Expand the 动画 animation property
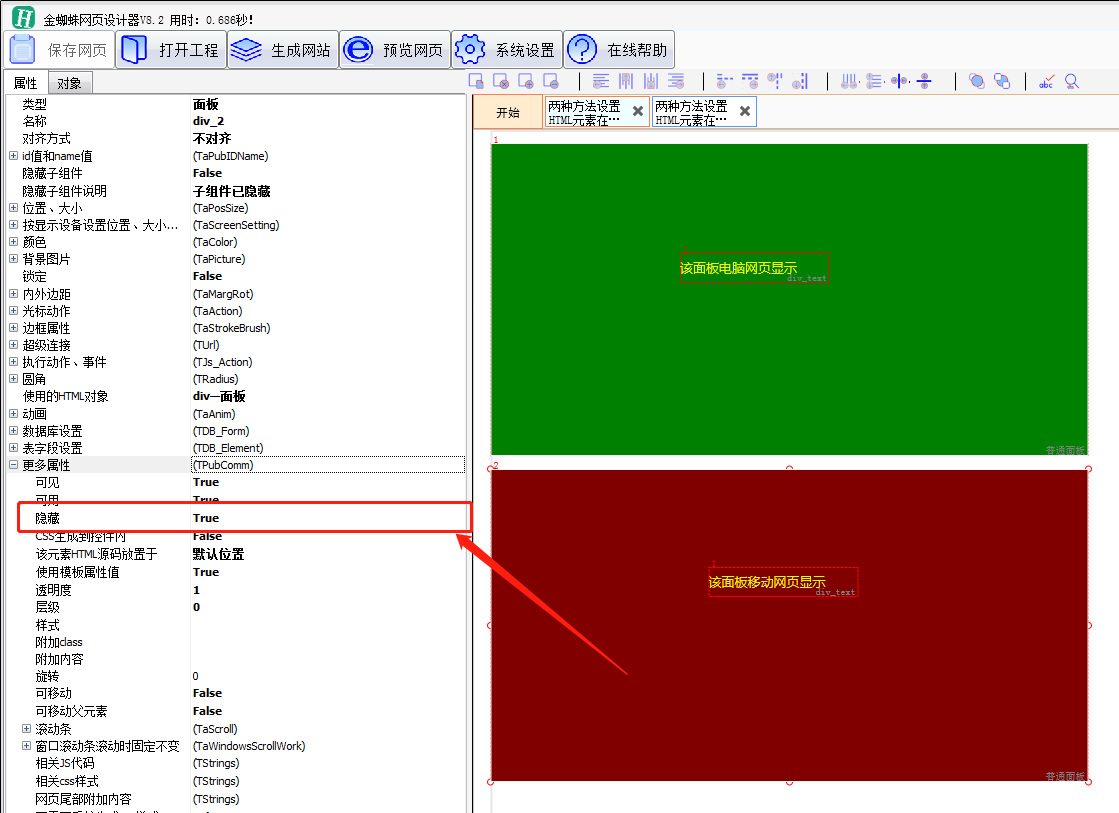The width and height of the screenshot is (1119, 813). (13, 413)
